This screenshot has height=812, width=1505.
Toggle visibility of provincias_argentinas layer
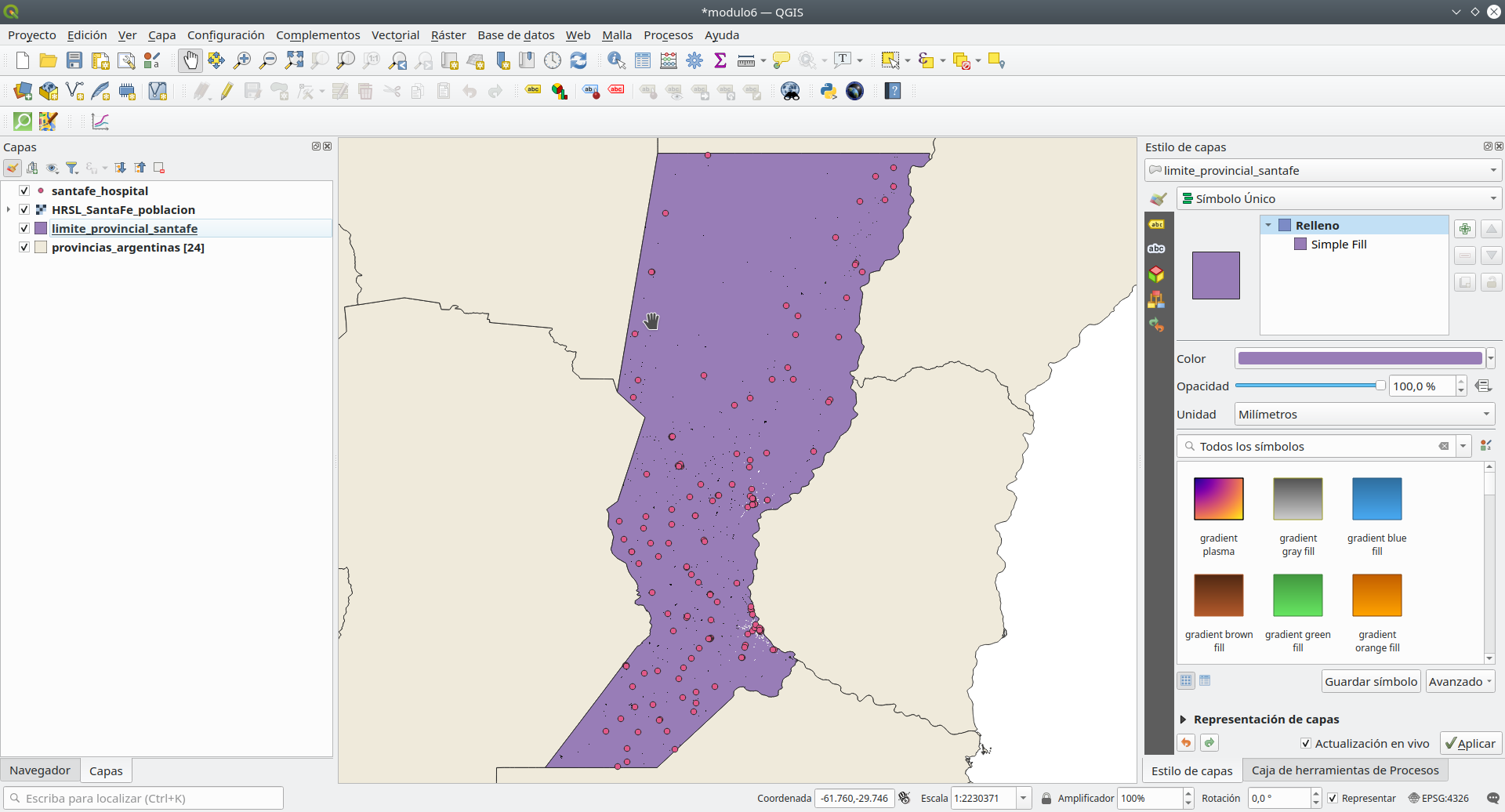(x=24, y=247)
